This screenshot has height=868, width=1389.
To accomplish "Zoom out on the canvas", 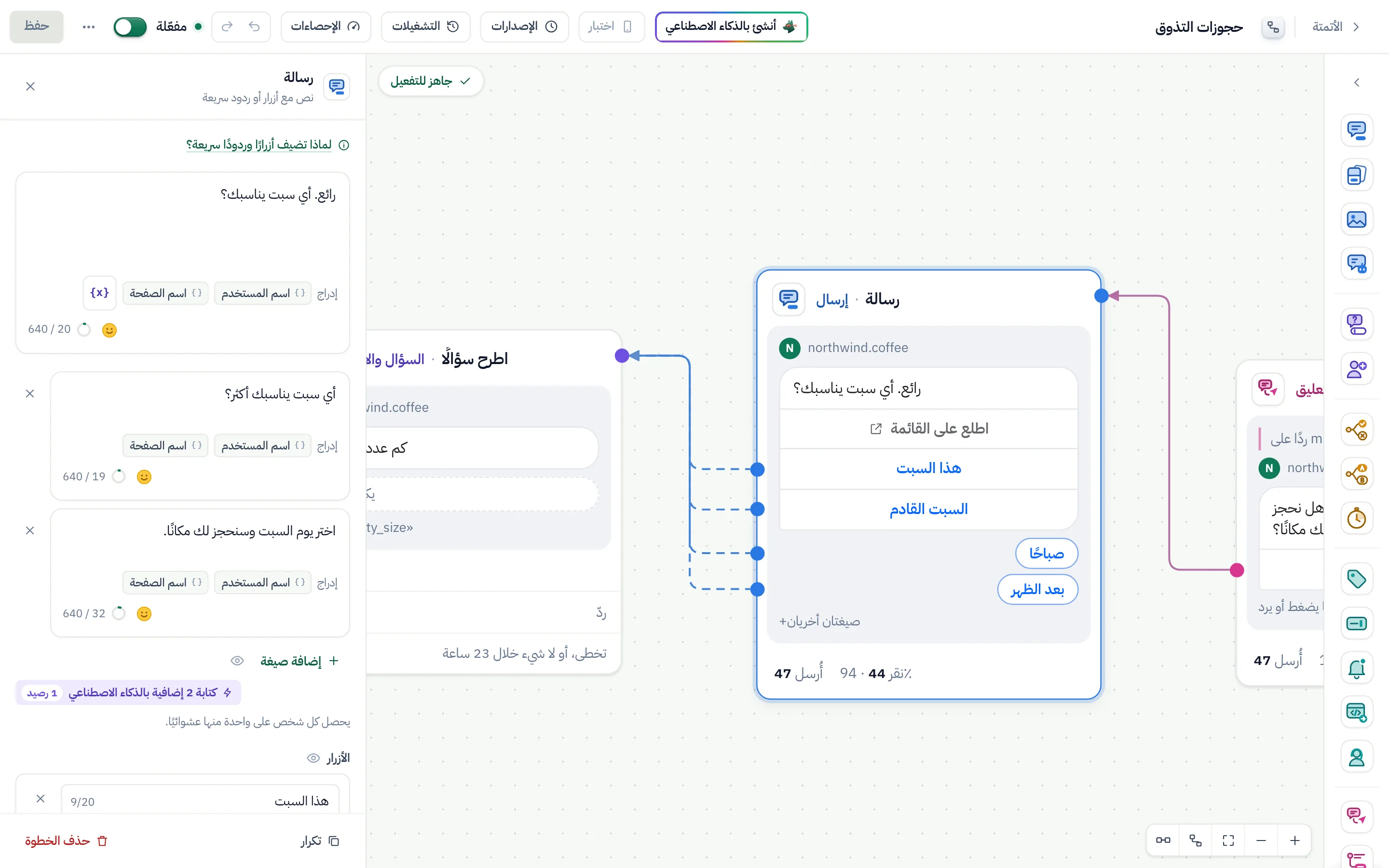I will click(1261, 841).
